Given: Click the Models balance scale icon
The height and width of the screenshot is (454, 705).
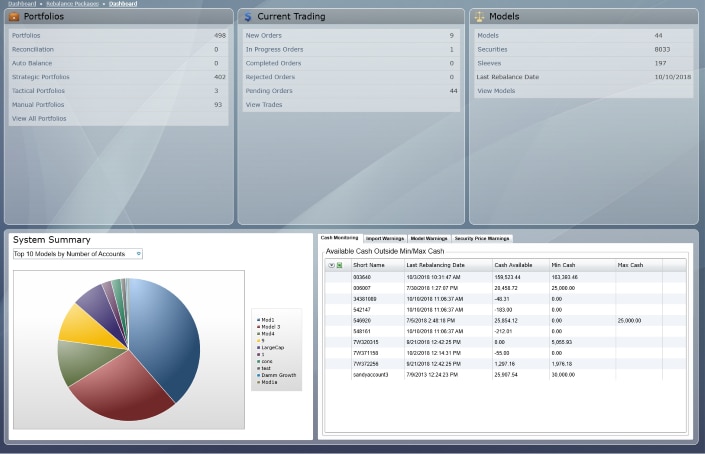Looking at the screenshot, I should (x=479, y=17).
